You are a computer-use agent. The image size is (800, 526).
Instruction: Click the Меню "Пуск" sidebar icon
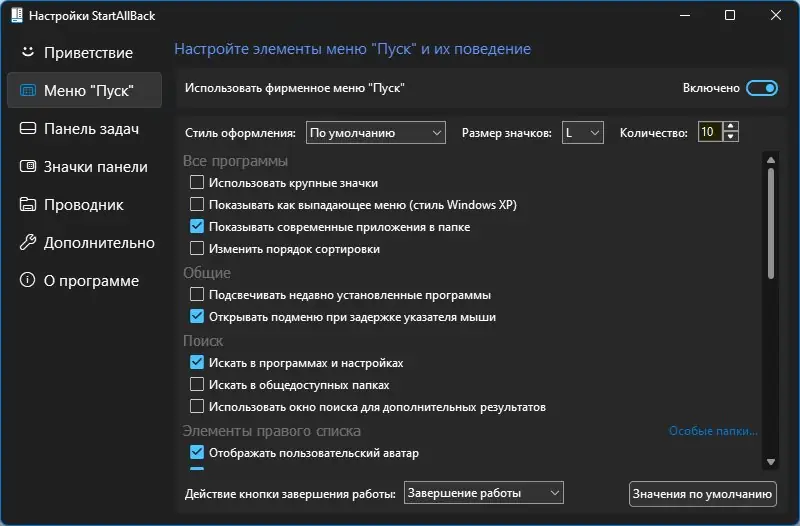click(28, 91)
